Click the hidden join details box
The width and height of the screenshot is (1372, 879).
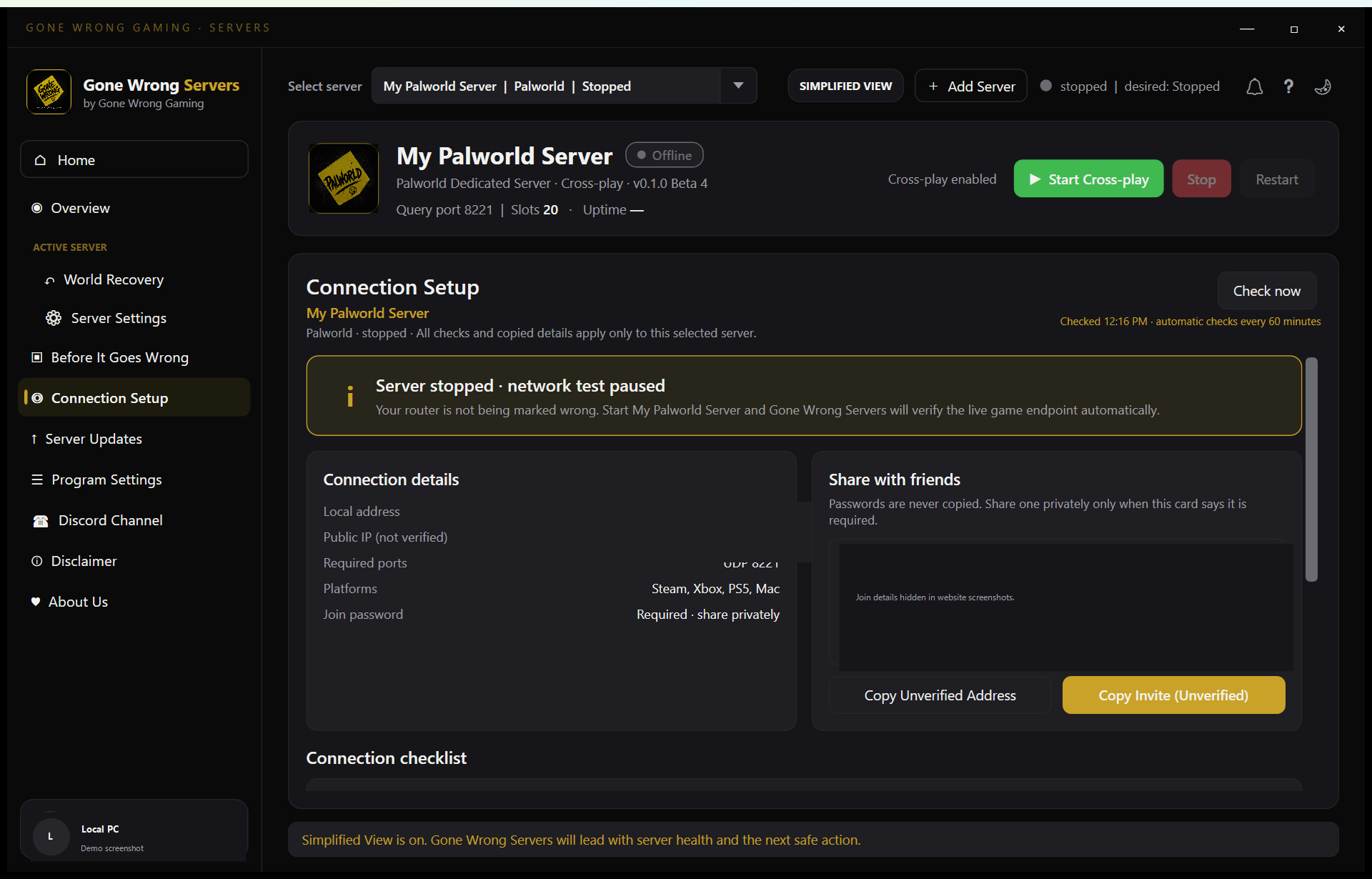1065,607
